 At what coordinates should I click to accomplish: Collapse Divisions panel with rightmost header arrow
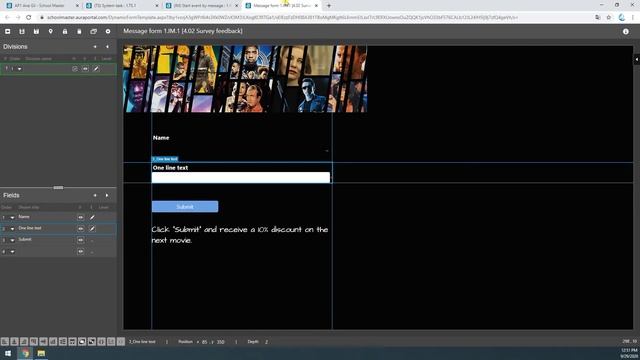tap(107, 47)
